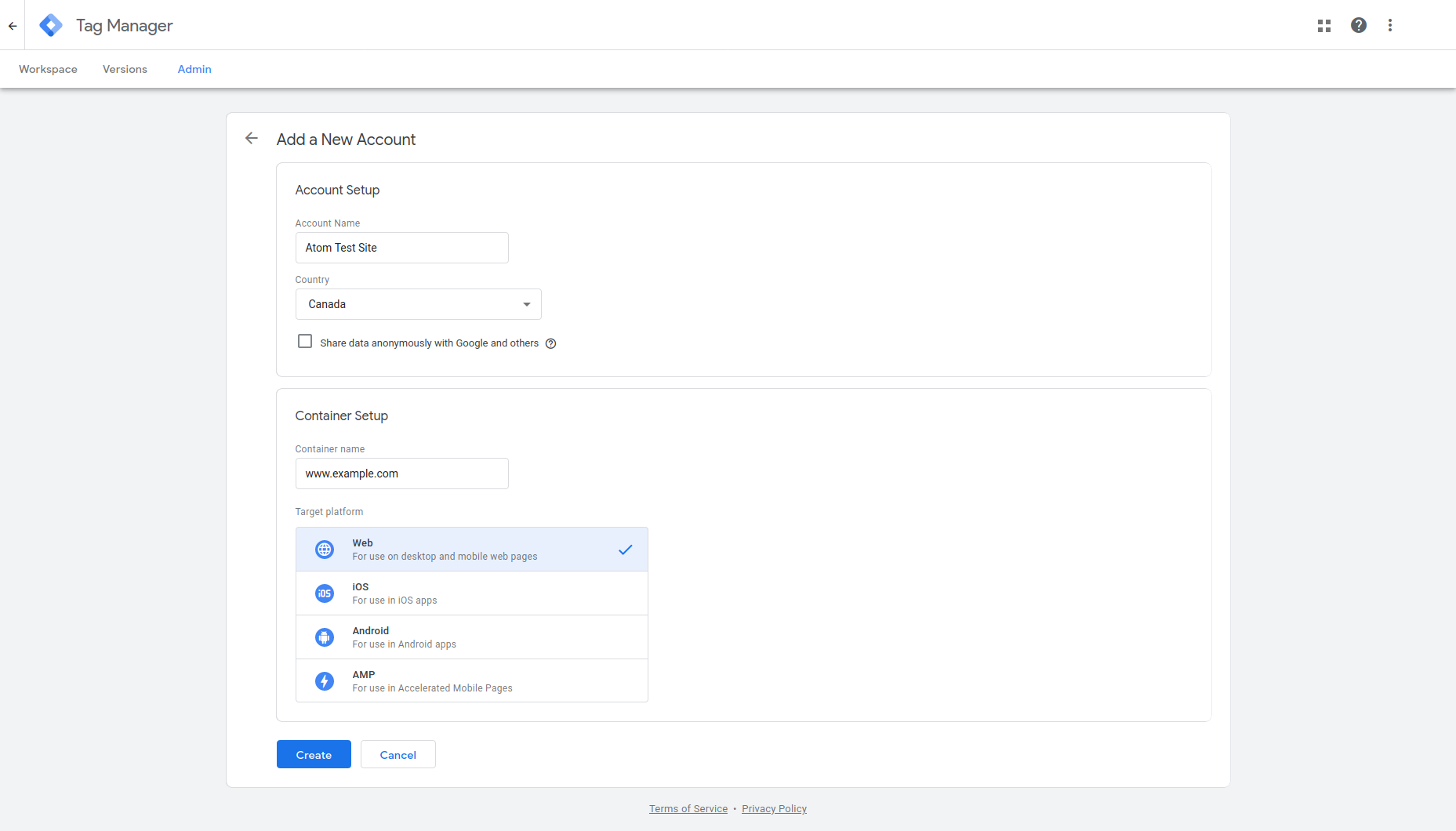
Task: Switch to the Workspace tab
Action: coord(48,69)
